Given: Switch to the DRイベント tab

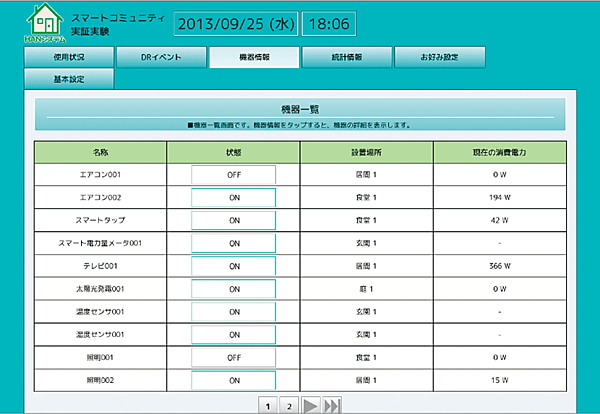Looking at the screenshot, I should click(x=161, y=57).
